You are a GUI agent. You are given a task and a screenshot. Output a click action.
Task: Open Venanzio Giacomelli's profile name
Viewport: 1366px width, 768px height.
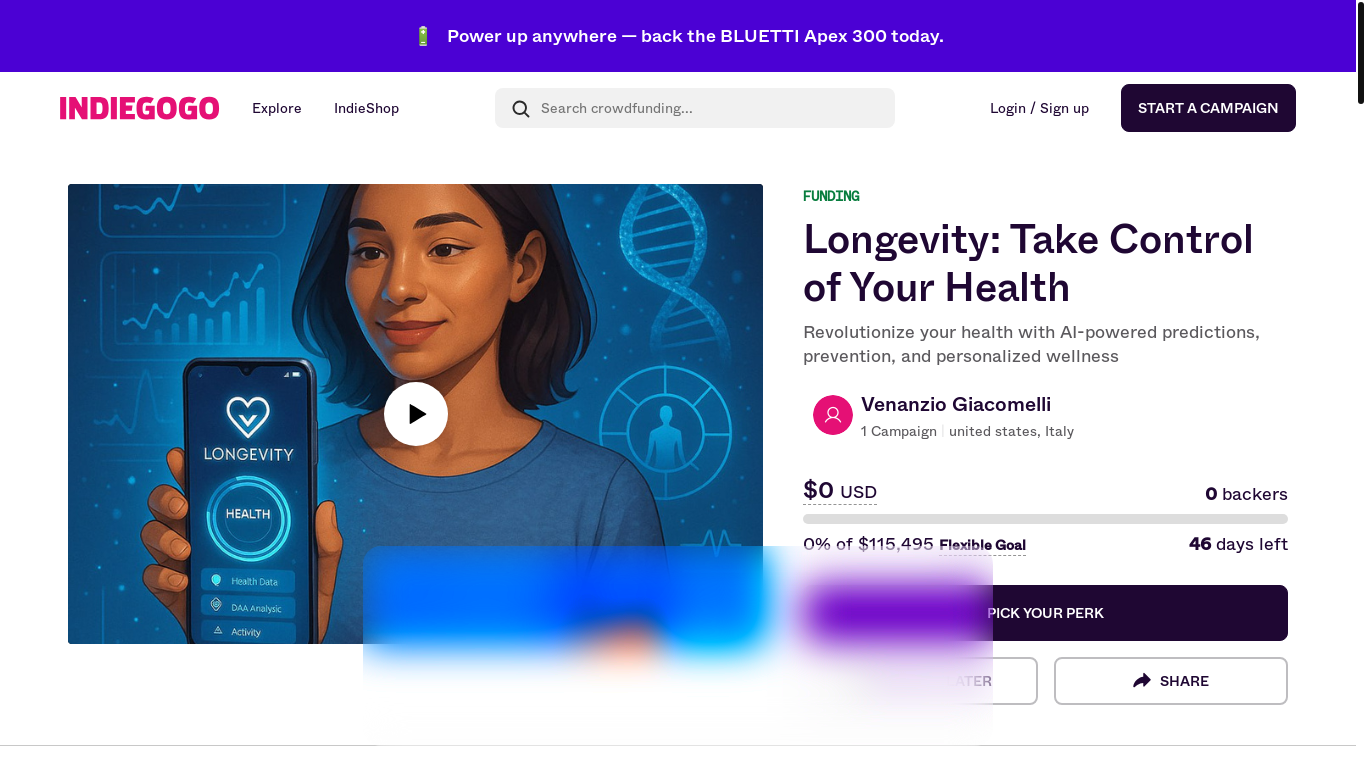(955, 404)
